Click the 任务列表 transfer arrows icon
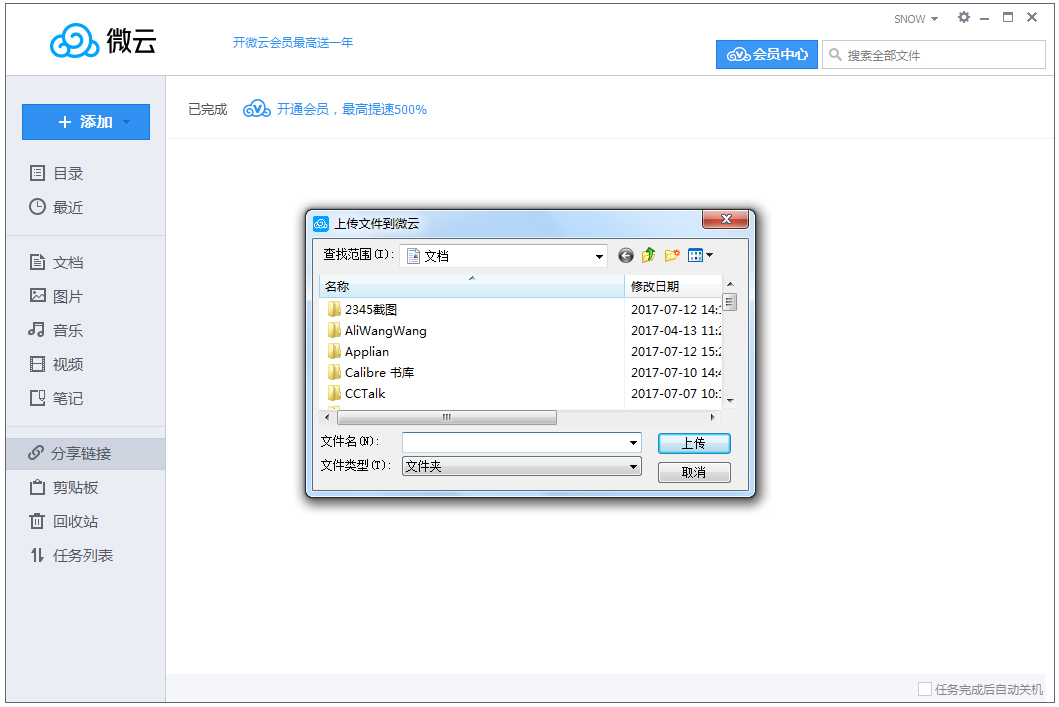 (38, 555)
